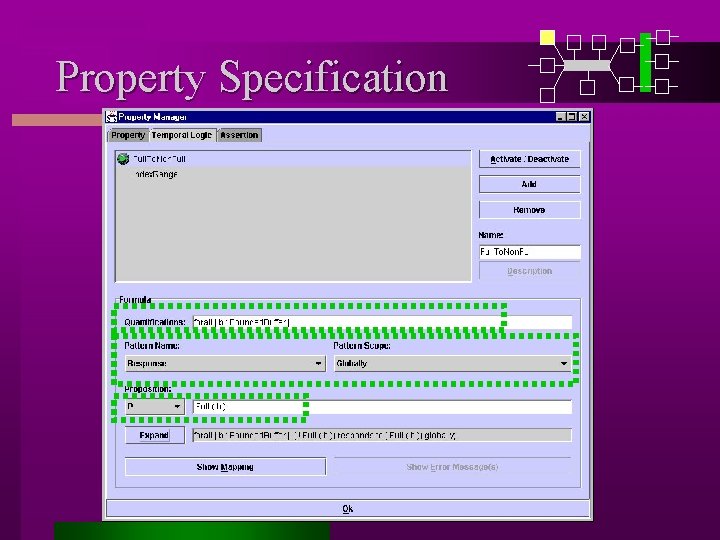720x540 pixels.
Task: Click the expanded formula text field
Action: click(382, 435)
